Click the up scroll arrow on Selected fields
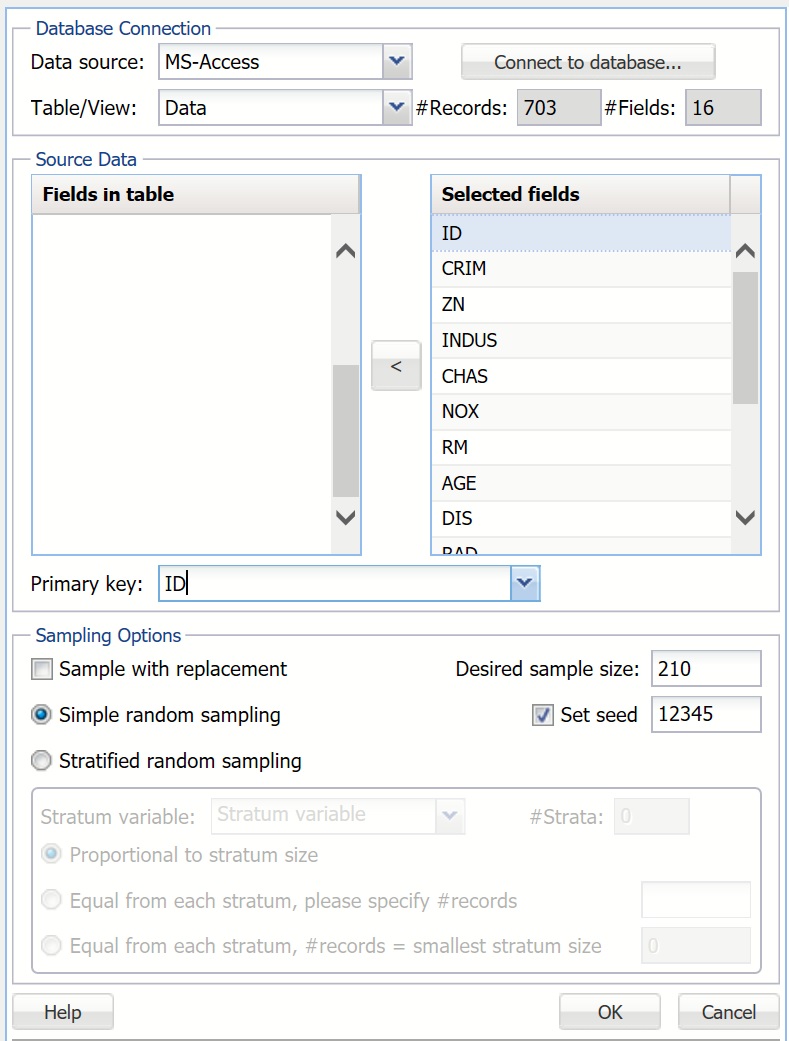Viewport: 789px width, 1041px height. point(744,251)
